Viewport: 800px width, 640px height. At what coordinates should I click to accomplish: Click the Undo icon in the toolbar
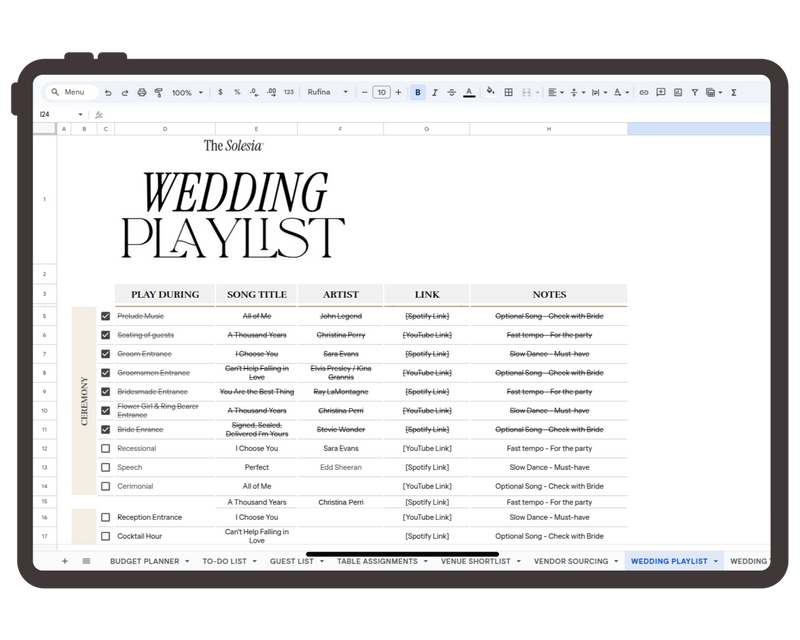click(108, 92)
